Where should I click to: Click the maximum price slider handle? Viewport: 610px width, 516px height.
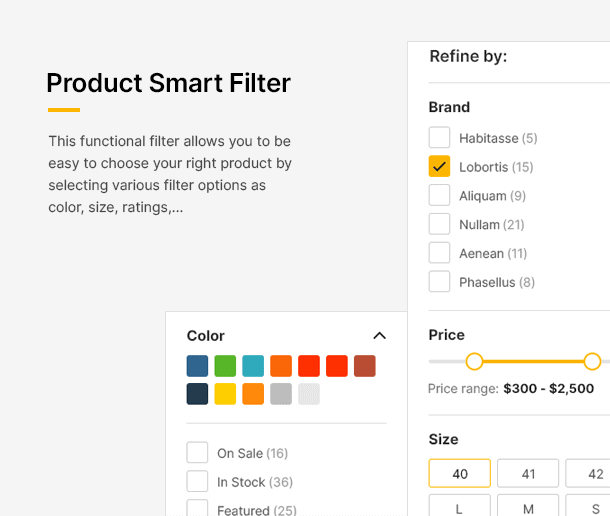click(x=592, y=361)
